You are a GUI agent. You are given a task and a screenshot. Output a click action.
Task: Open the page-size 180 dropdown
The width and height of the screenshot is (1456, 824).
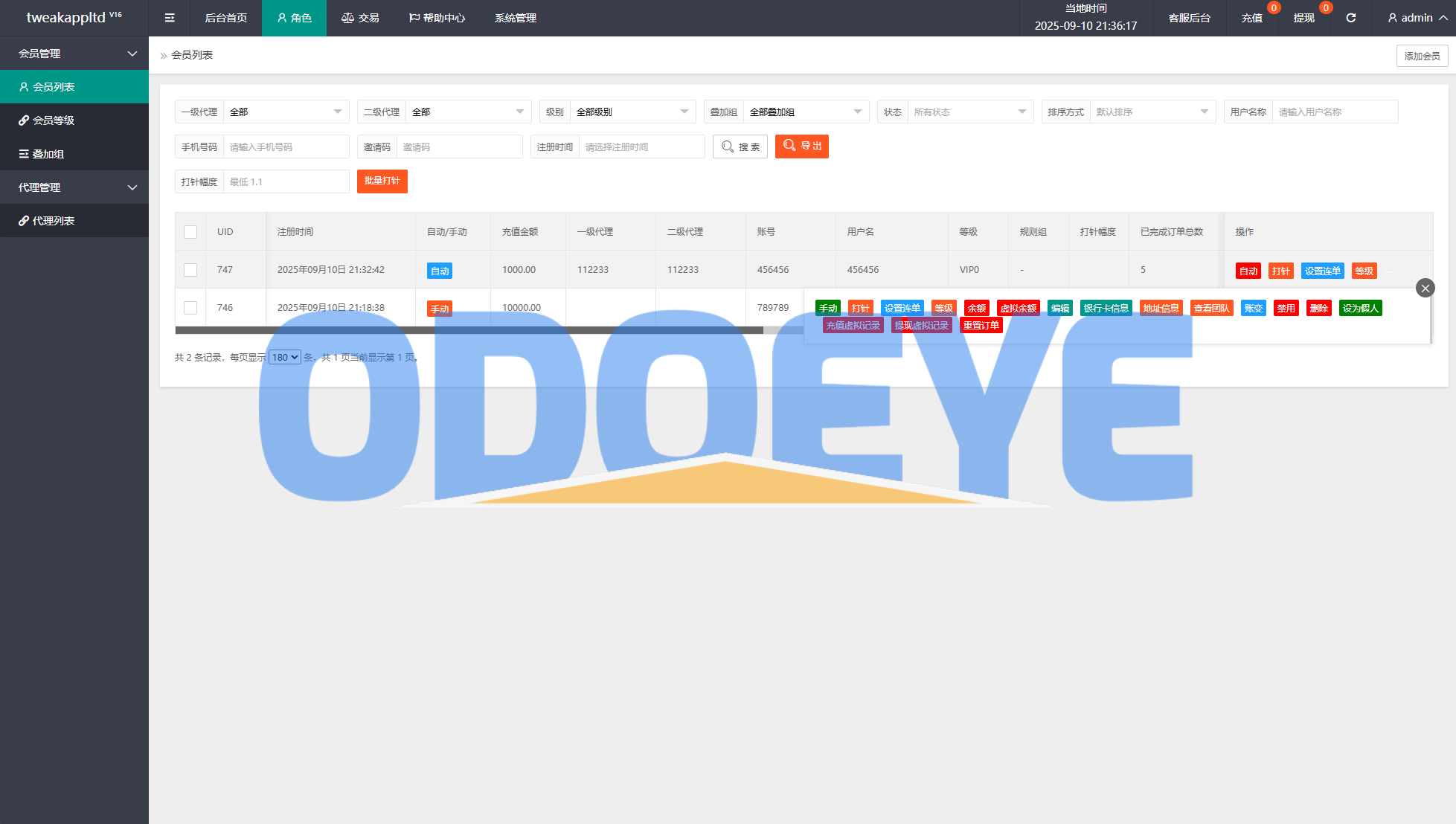click(285, 358)
